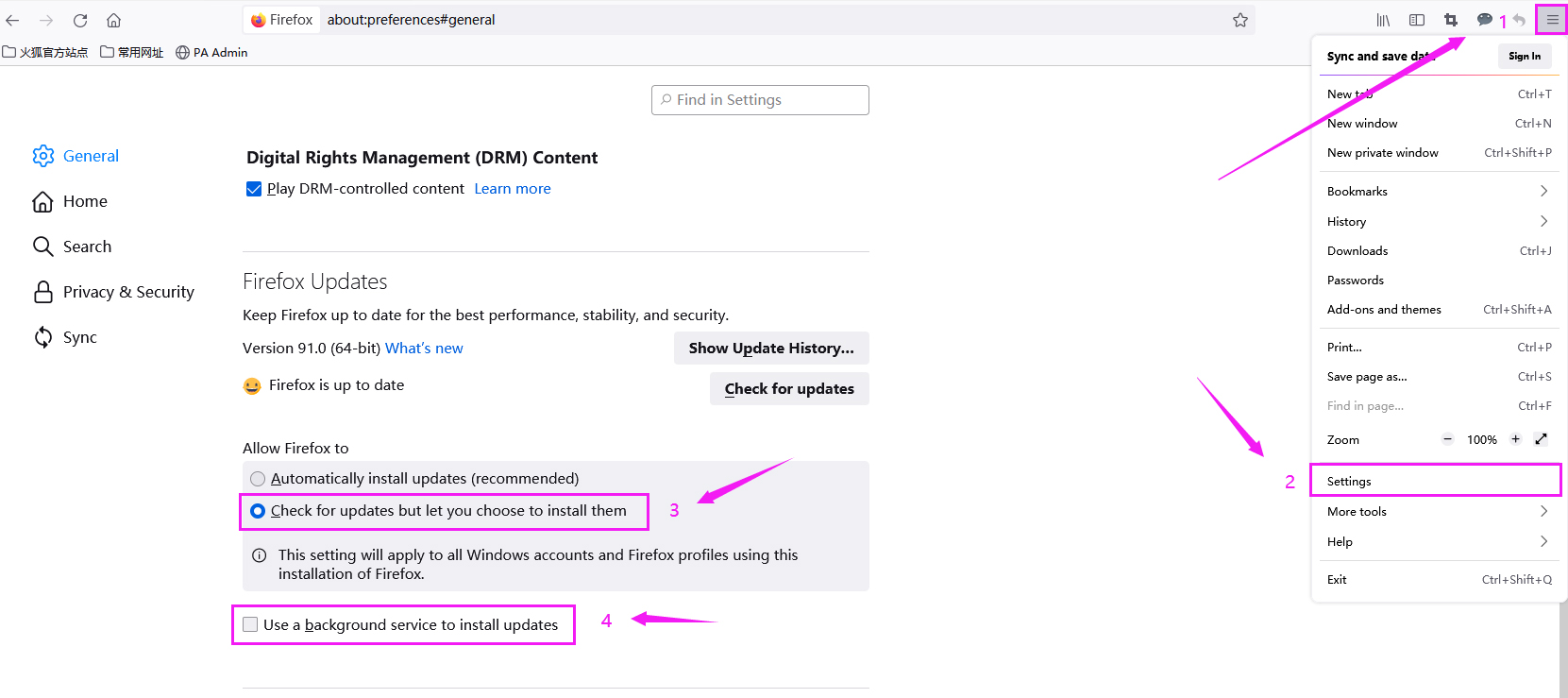Select Automatically install updates option
This screenshot has height=698, width=1568.
pyautogui.click(x=258, y=479)
